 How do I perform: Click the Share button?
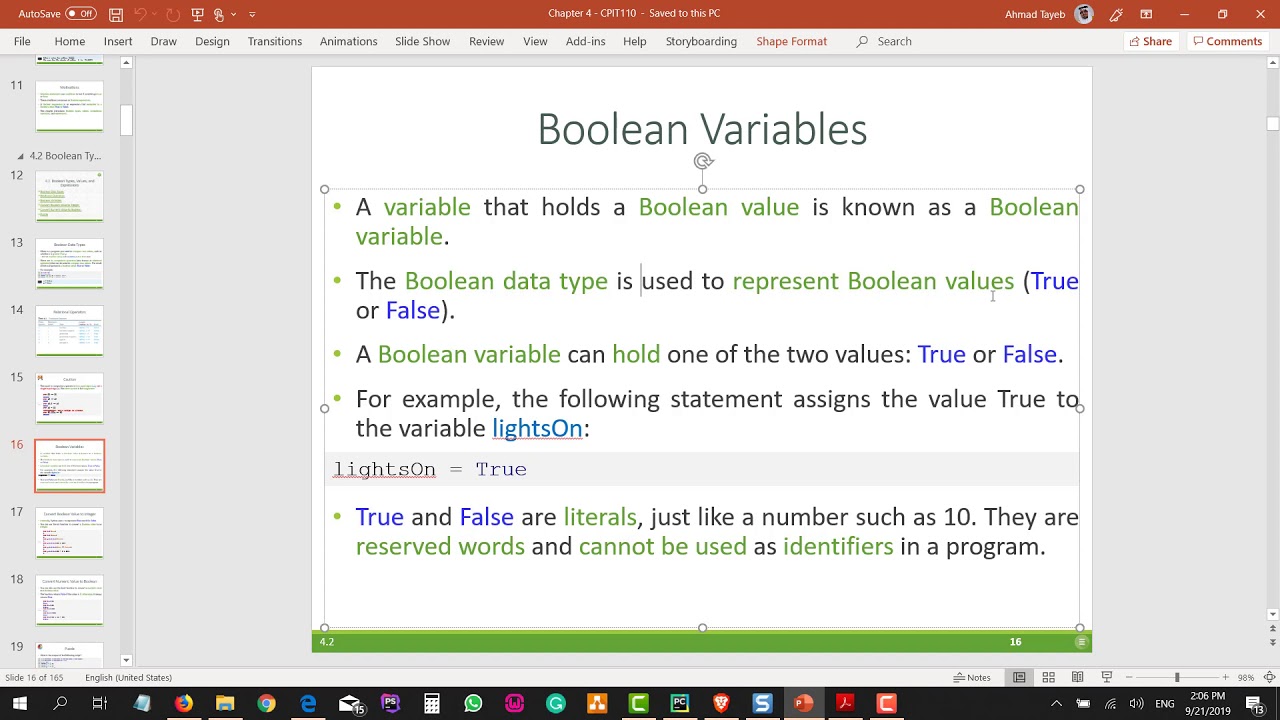click(1150, 41)
